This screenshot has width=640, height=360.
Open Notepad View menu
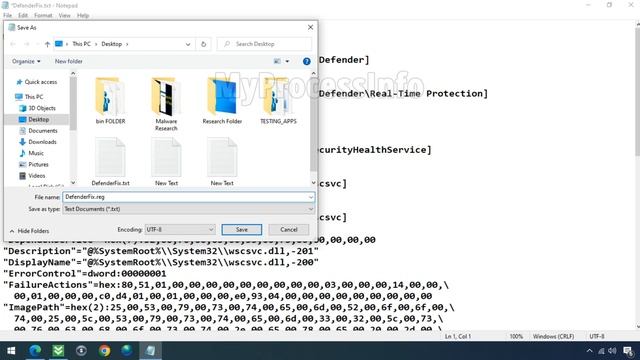[64, 16]
